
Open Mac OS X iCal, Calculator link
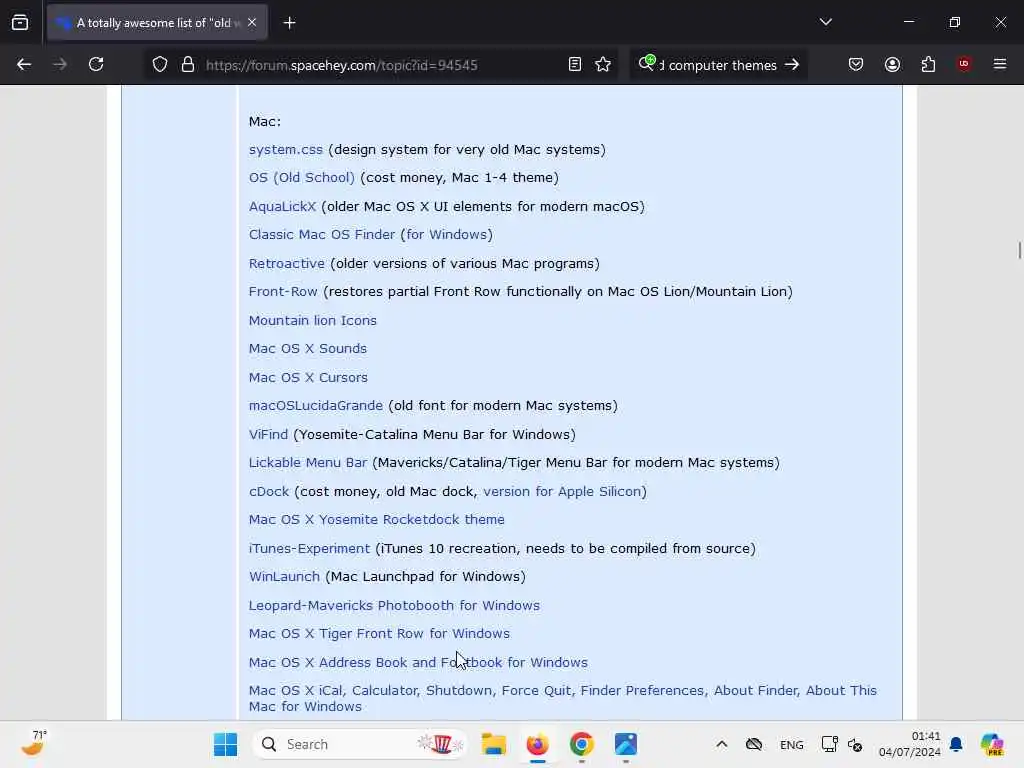coord(562,698)
